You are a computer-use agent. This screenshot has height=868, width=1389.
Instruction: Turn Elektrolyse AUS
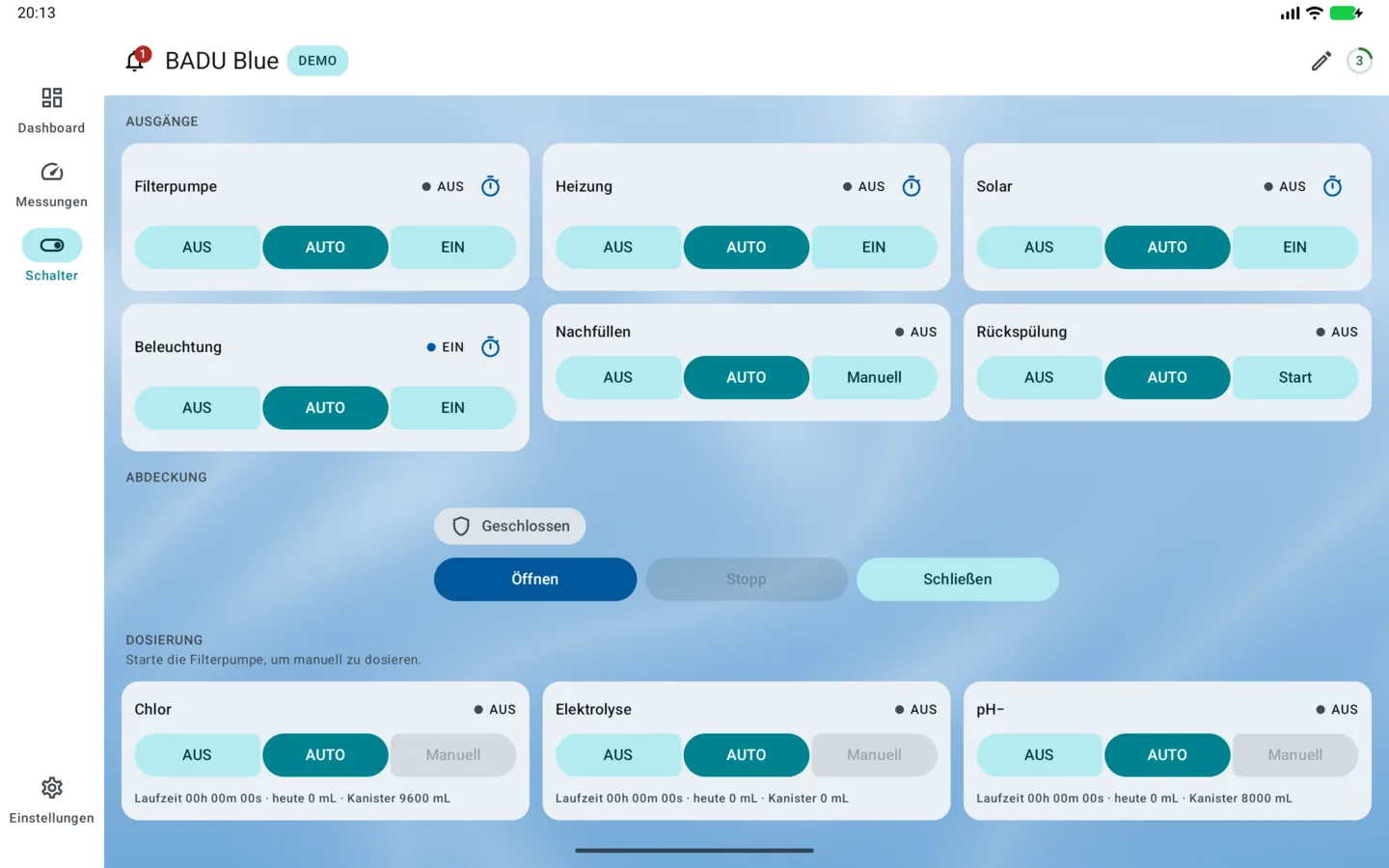[617, 755]
